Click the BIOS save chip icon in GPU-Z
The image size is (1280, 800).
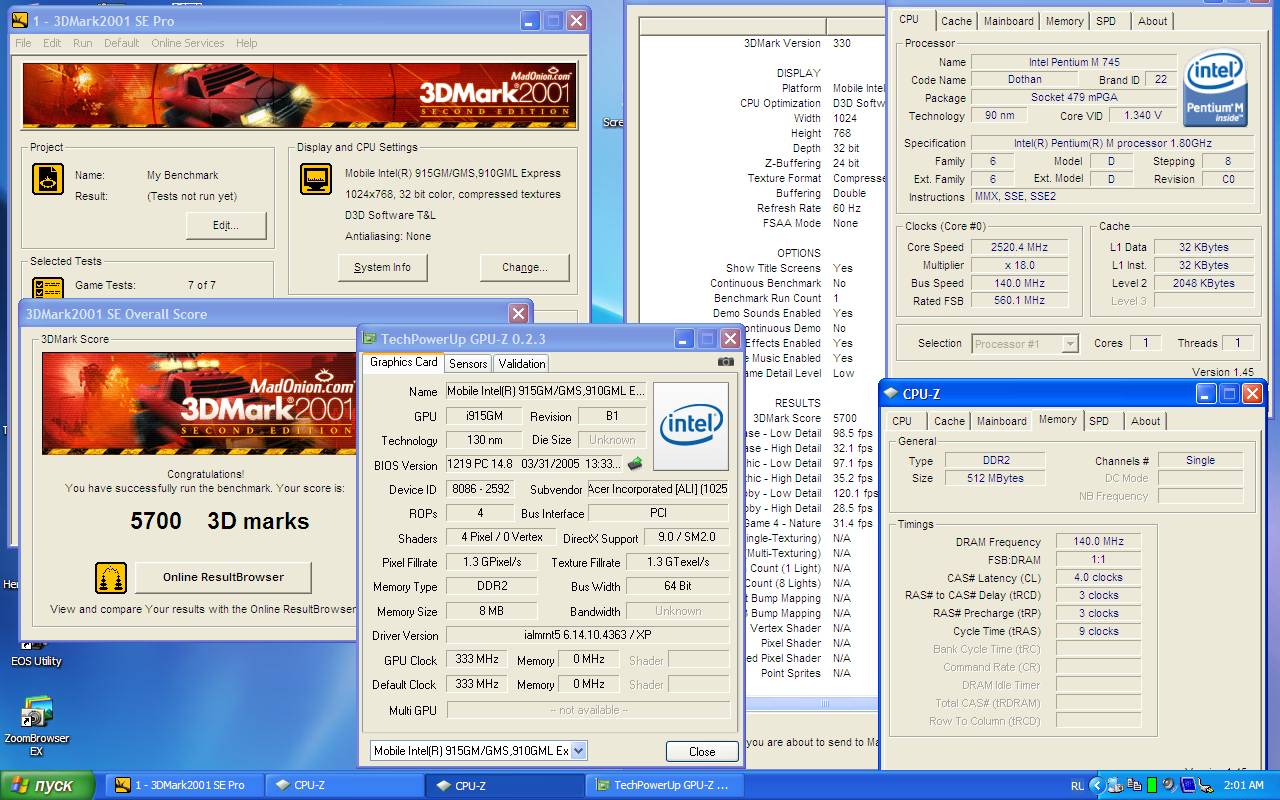coord(635,464)
